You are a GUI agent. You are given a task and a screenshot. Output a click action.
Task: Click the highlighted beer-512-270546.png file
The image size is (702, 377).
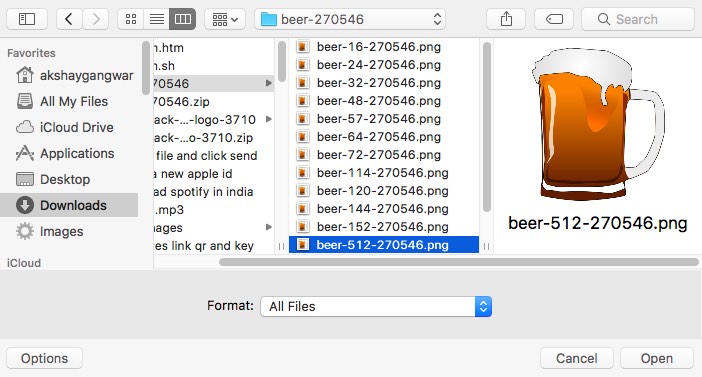(x=384, y=244)
